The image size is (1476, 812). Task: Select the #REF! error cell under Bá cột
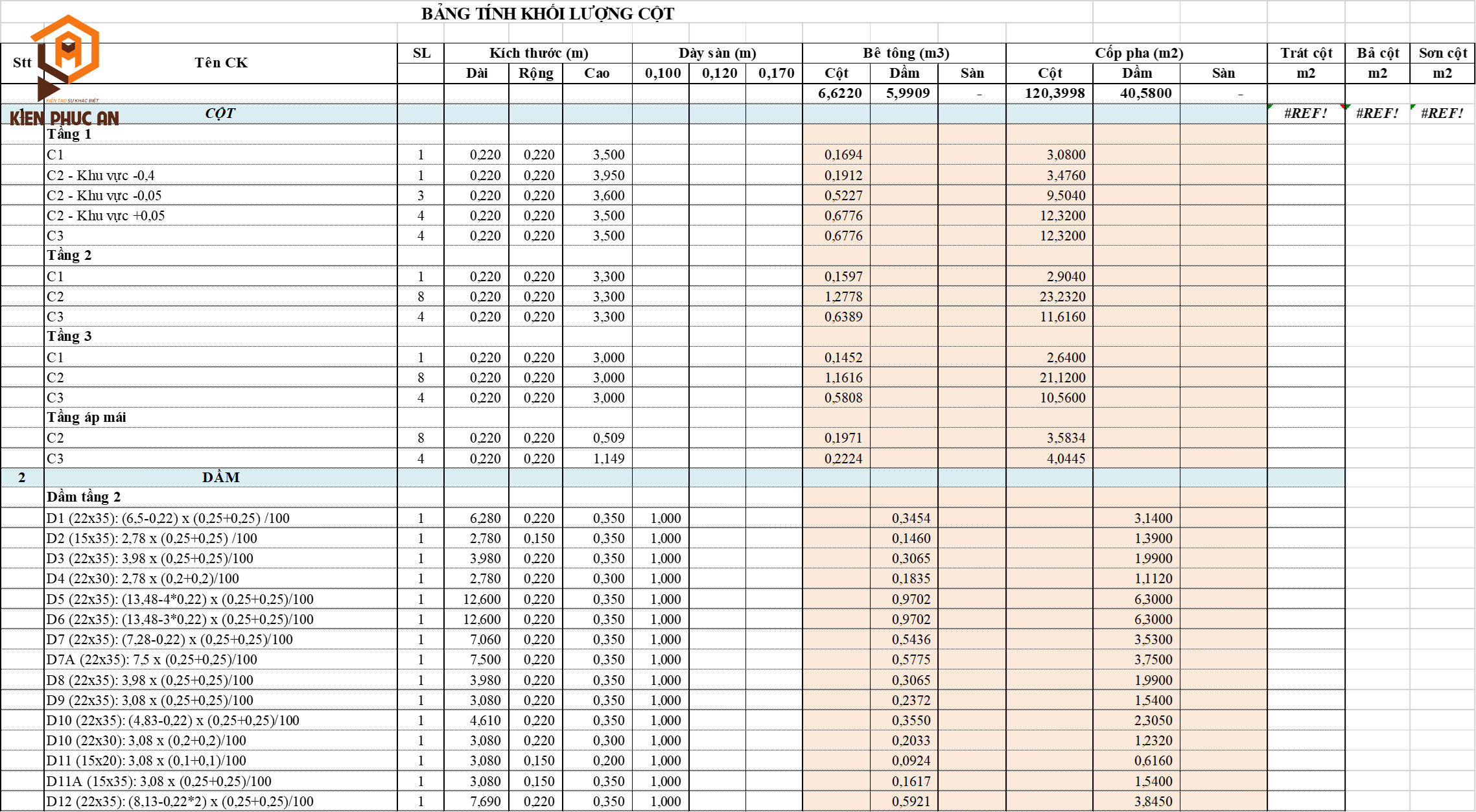[1377, 113]
